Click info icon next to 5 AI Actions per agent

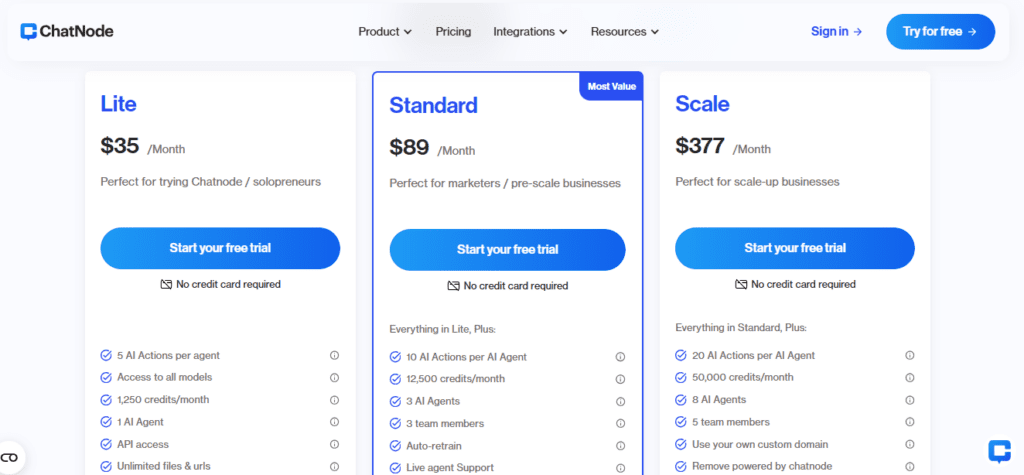coord(334,355)
